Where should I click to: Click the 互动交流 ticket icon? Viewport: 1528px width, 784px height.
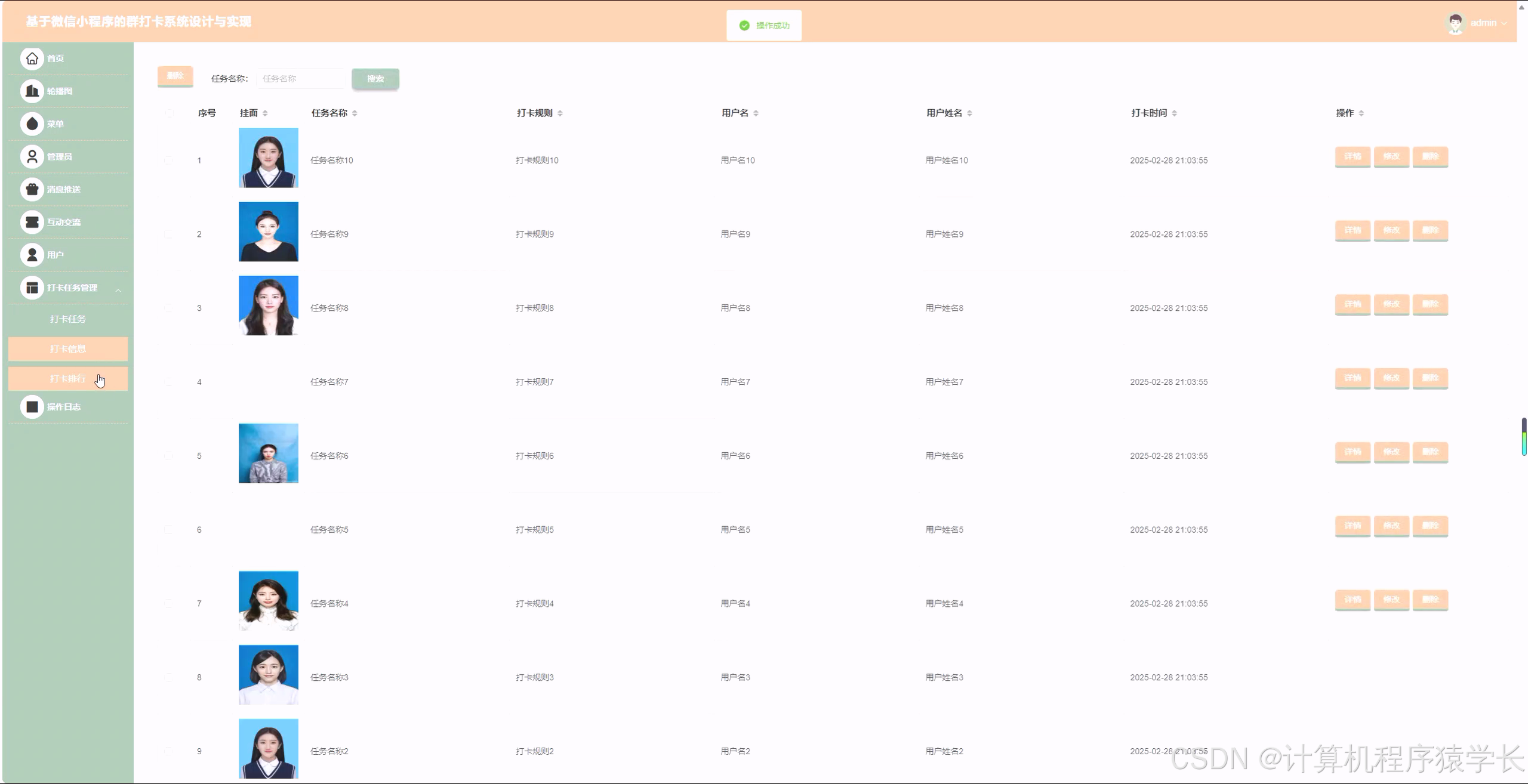point(32,222)
